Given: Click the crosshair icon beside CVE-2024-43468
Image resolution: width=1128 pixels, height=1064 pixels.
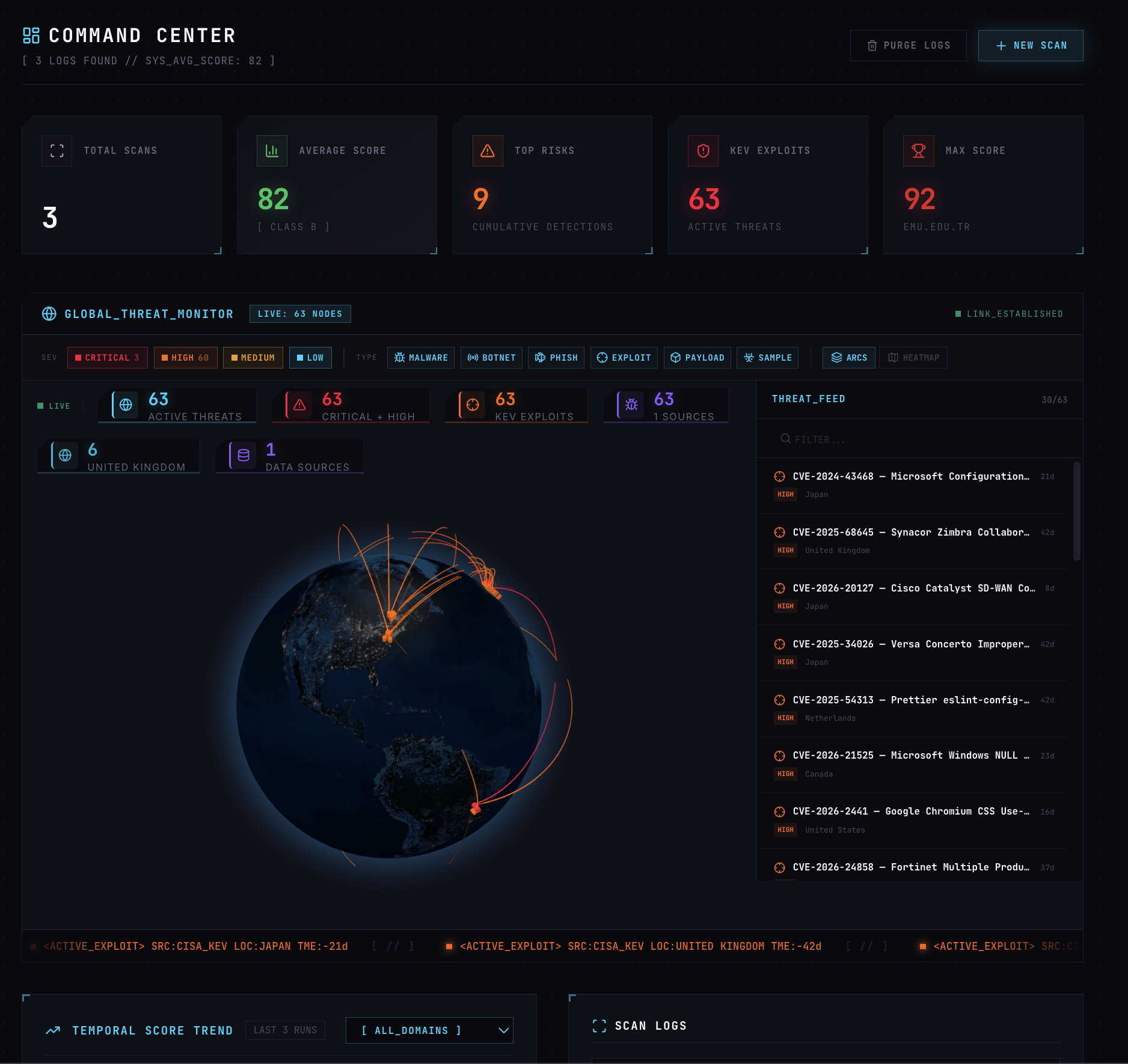Looking at the screenshot, I should click(780, 477).
